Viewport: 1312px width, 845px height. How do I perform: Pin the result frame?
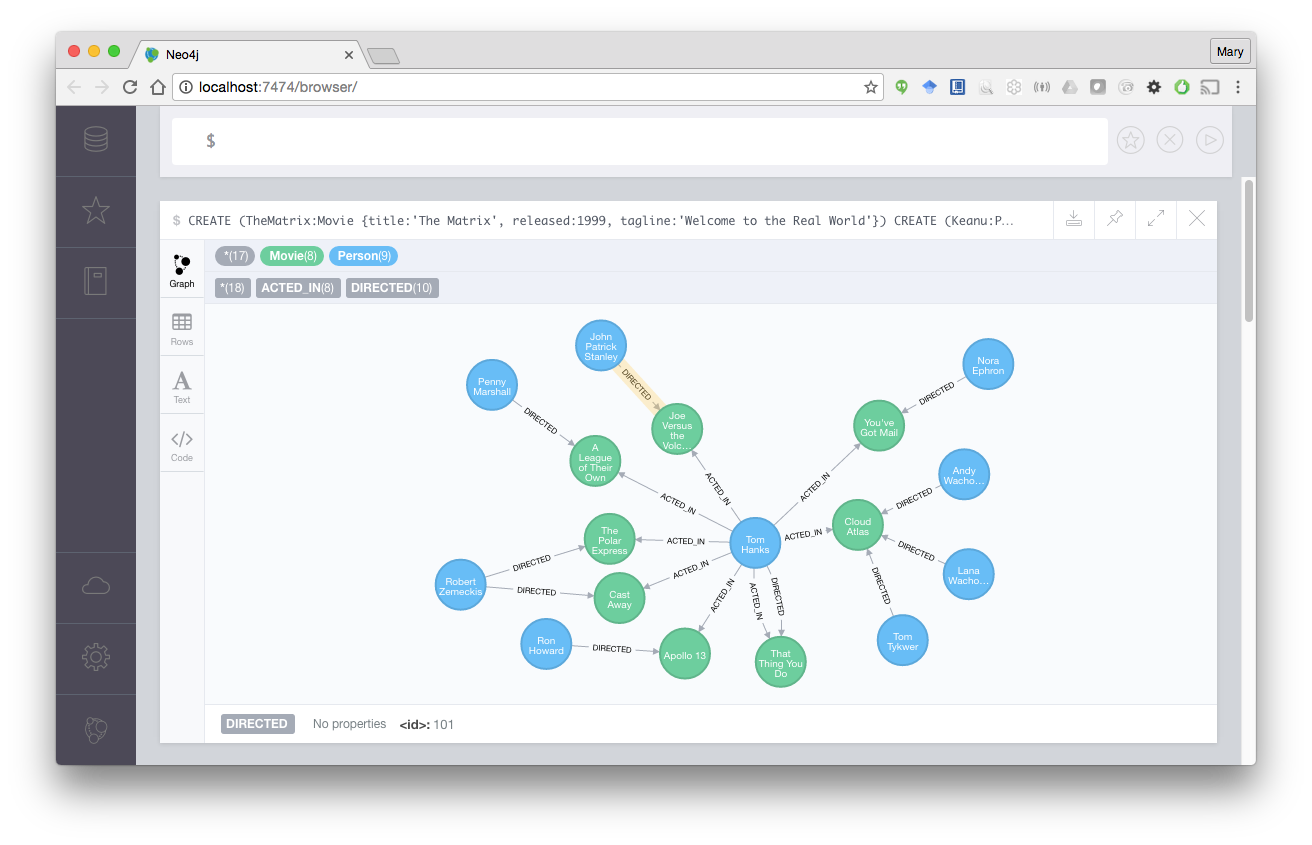1115,219
